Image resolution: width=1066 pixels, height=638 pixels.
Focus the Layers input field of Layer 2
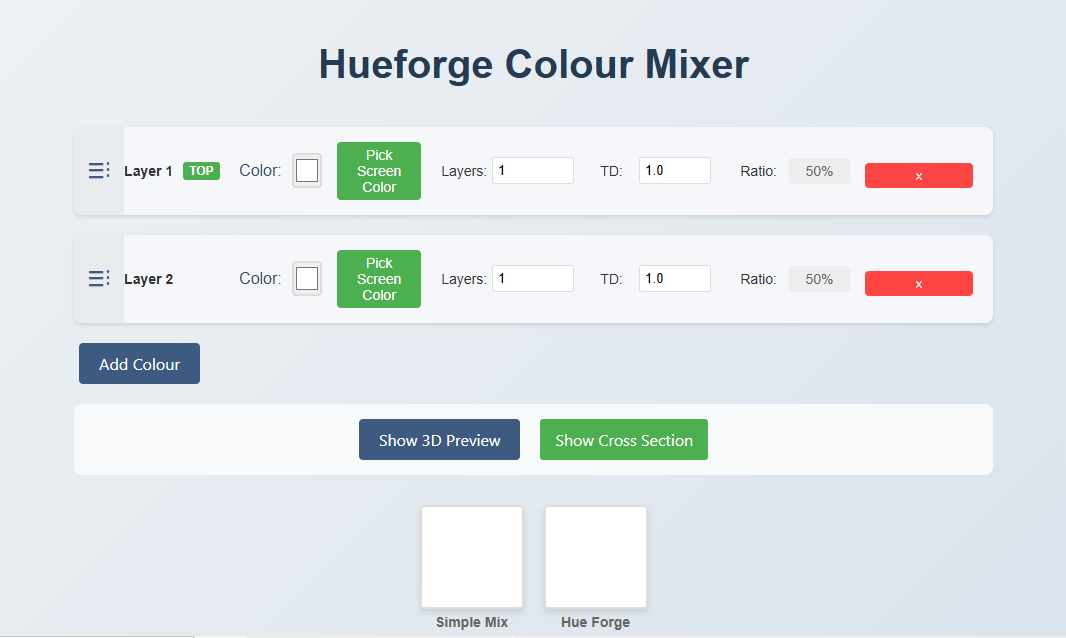532,279
